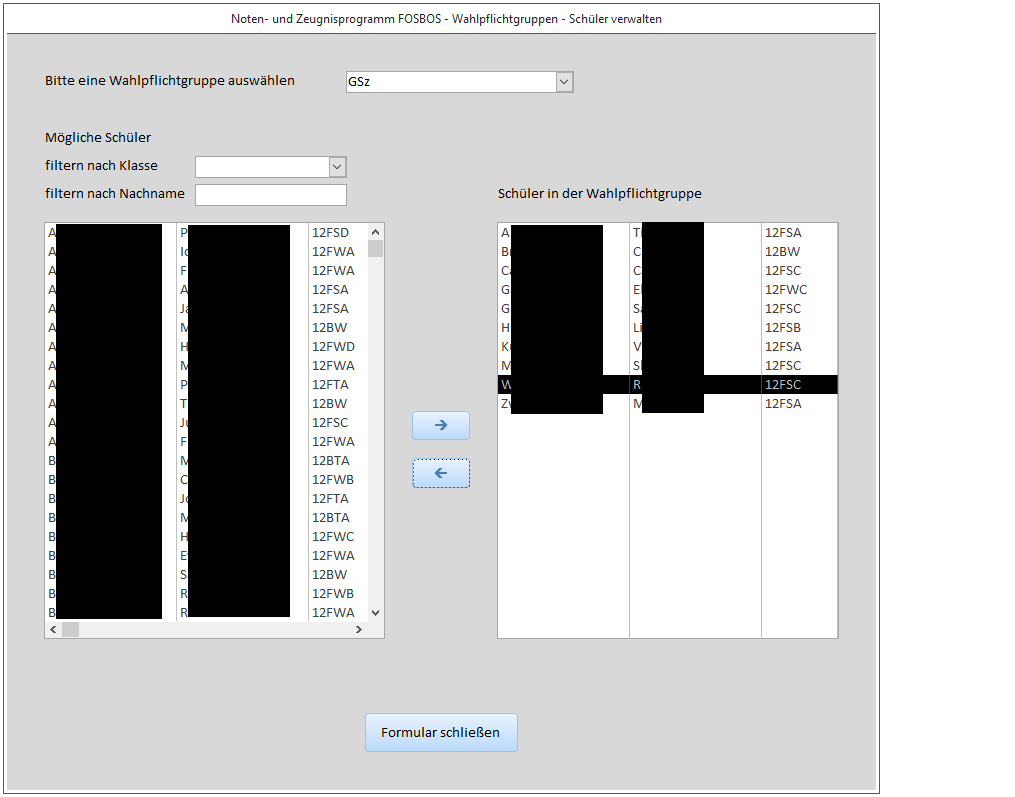Expand the 'filtern nach Klasse' dropdown
1015x797 pixels.
click(x=337, y=167)
